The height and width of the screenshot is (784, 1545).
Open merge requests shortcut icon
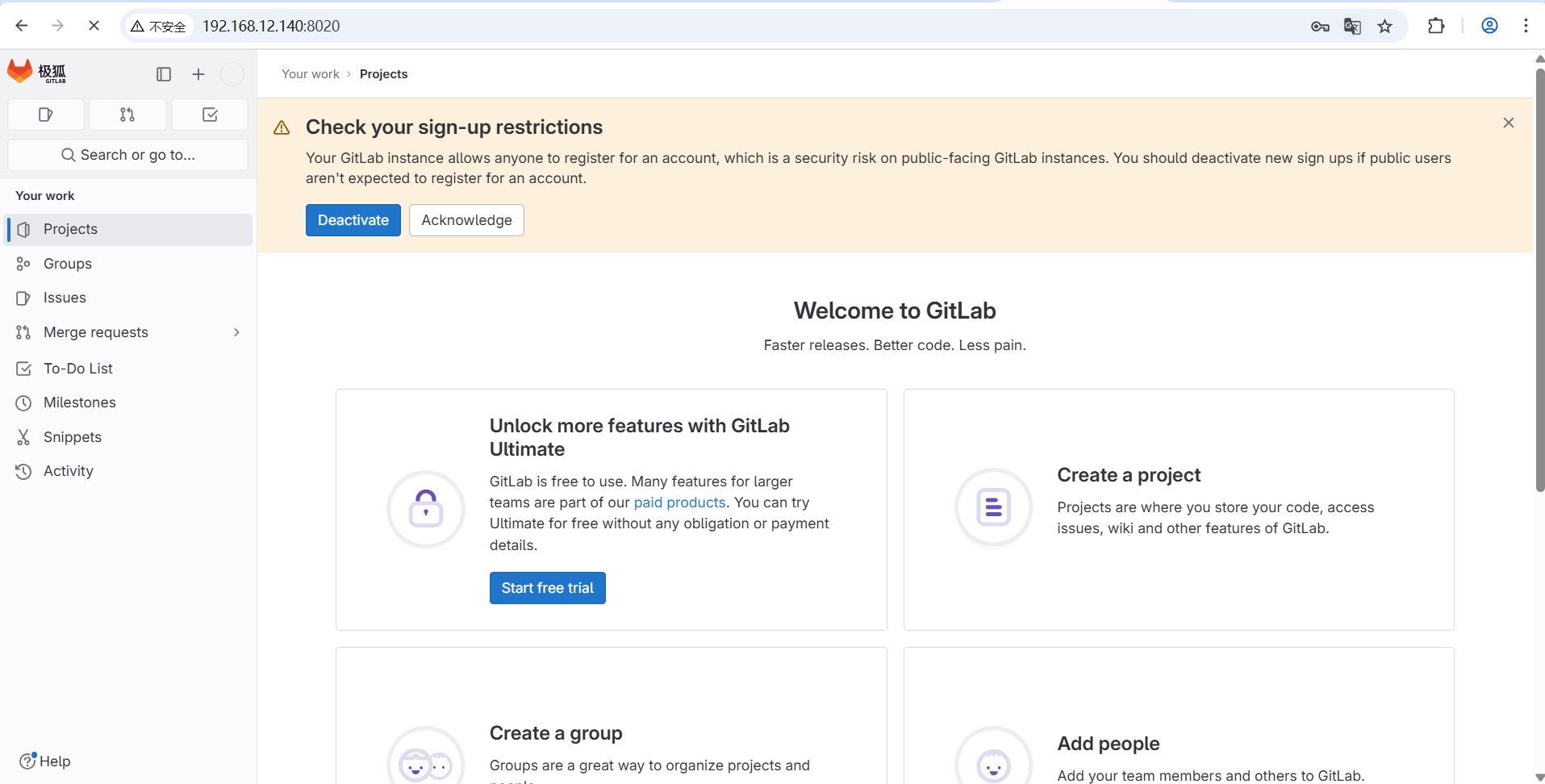[x=127, y=115]
